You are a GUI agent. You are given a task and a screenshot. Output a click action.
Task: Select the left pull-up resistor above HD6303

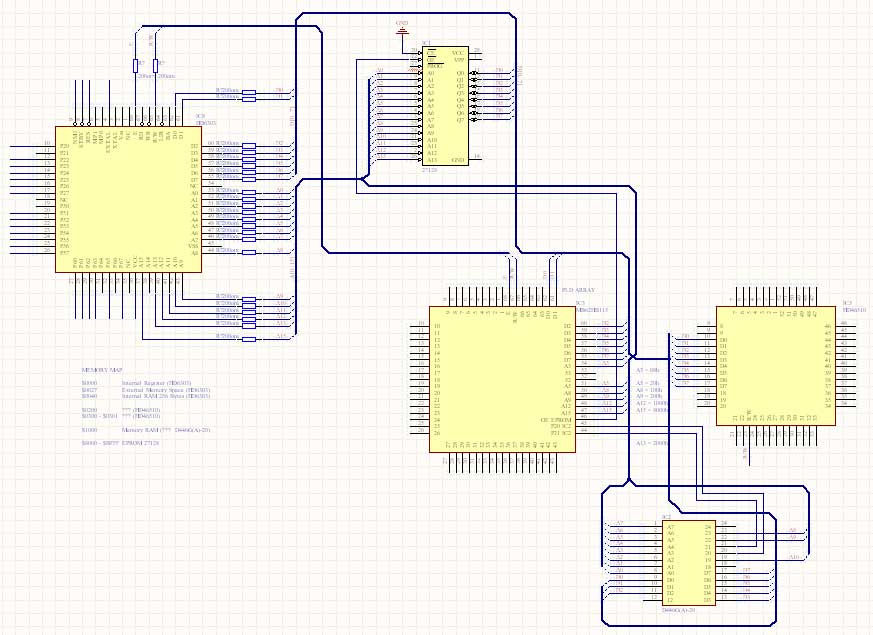coord(136,65)
